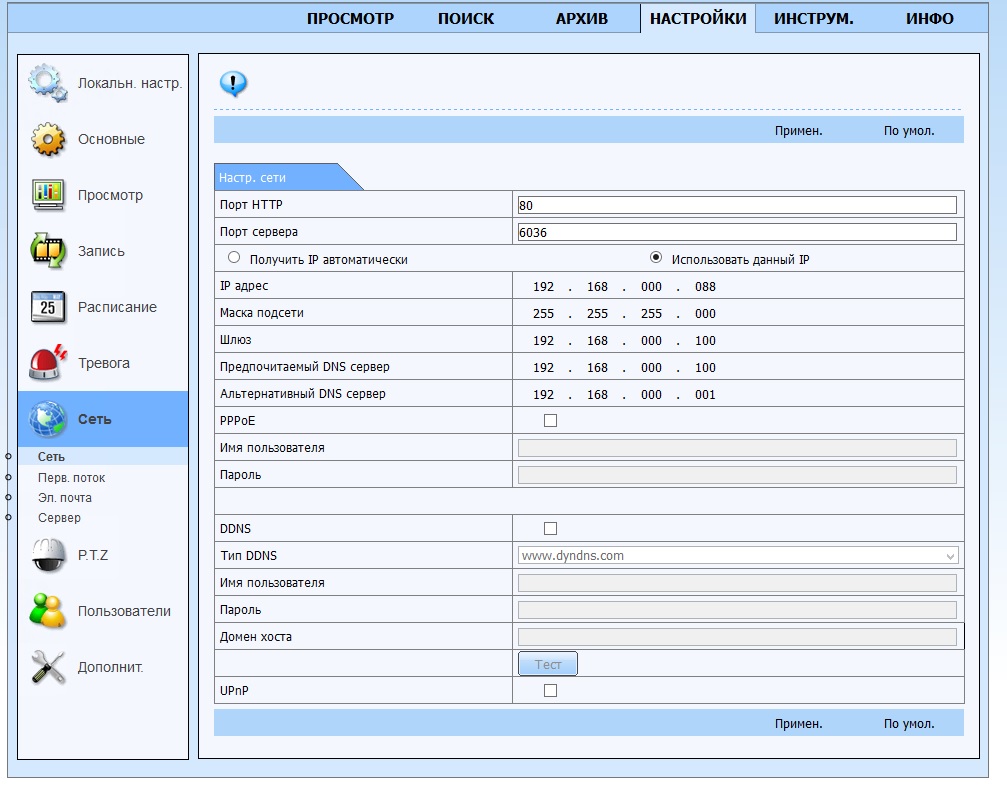Click the Локальн. настр. gear icon
Image resolution: width=1007 pixels, height=797 pixels.
coord(47,83)
